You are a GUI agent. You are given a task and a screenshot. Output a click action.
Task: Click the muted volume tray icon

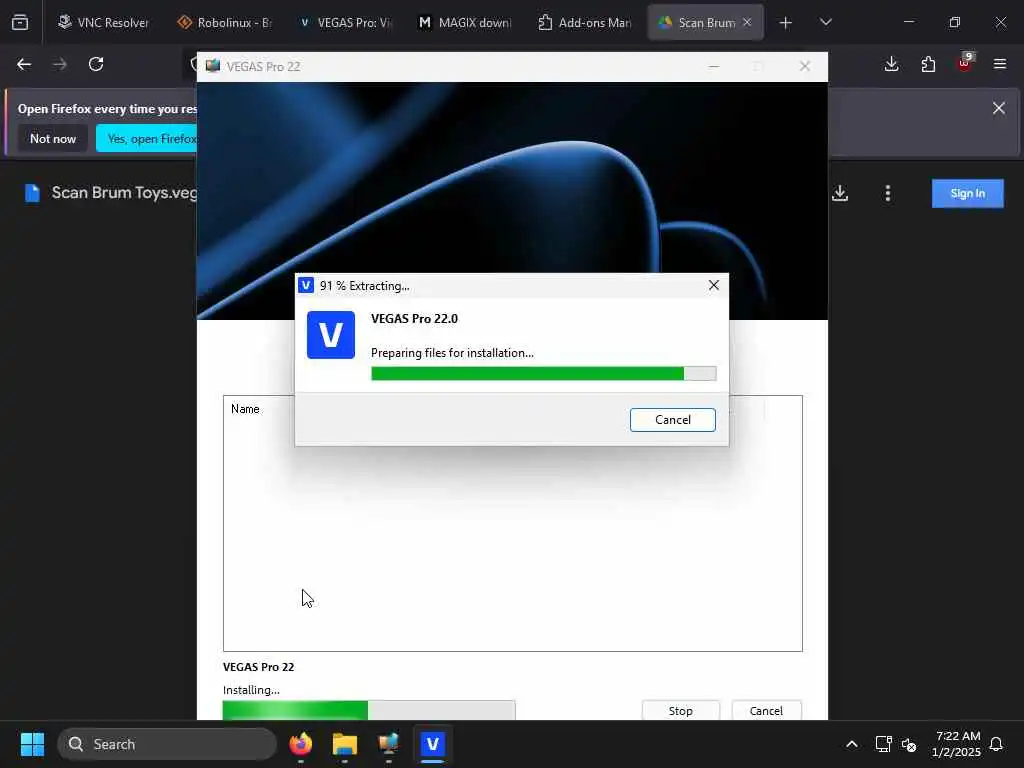click(x=908, y=744)
